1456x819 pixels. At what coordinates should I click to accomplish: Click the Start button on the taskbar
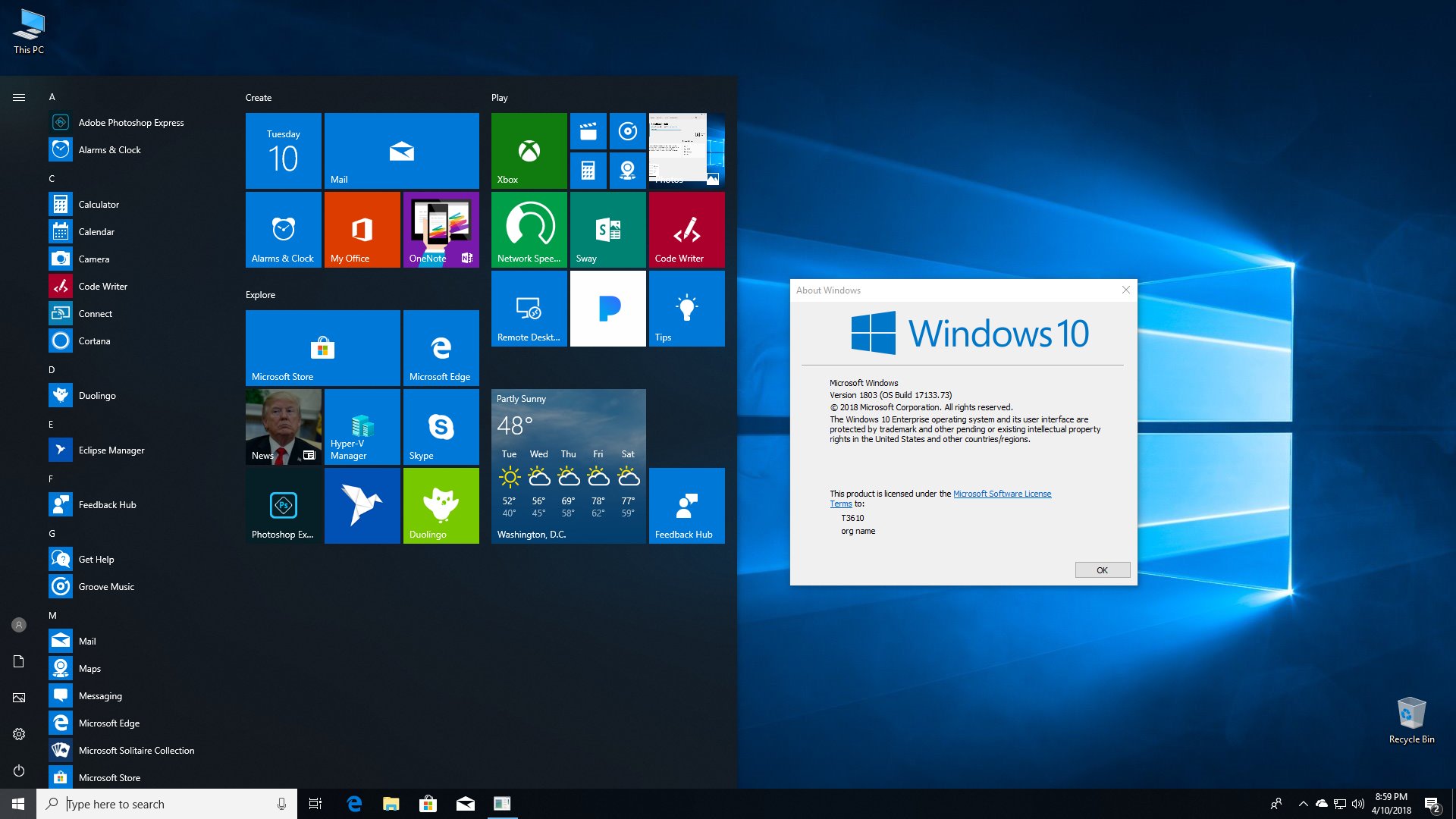pos(18,804)
